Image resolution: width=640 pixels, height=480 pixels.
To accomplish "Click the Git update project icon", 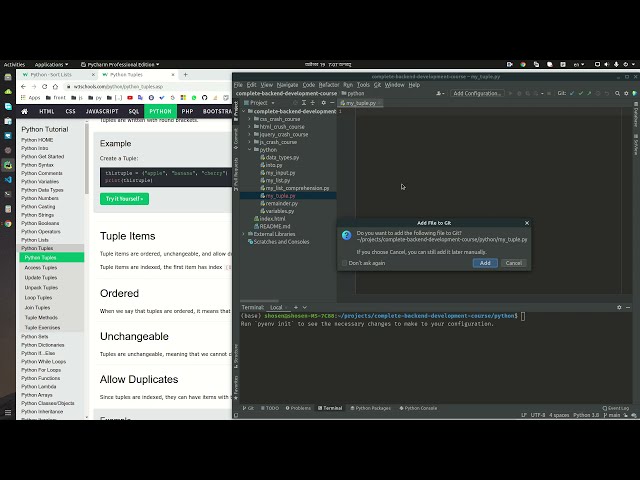I will pos(572,93).
